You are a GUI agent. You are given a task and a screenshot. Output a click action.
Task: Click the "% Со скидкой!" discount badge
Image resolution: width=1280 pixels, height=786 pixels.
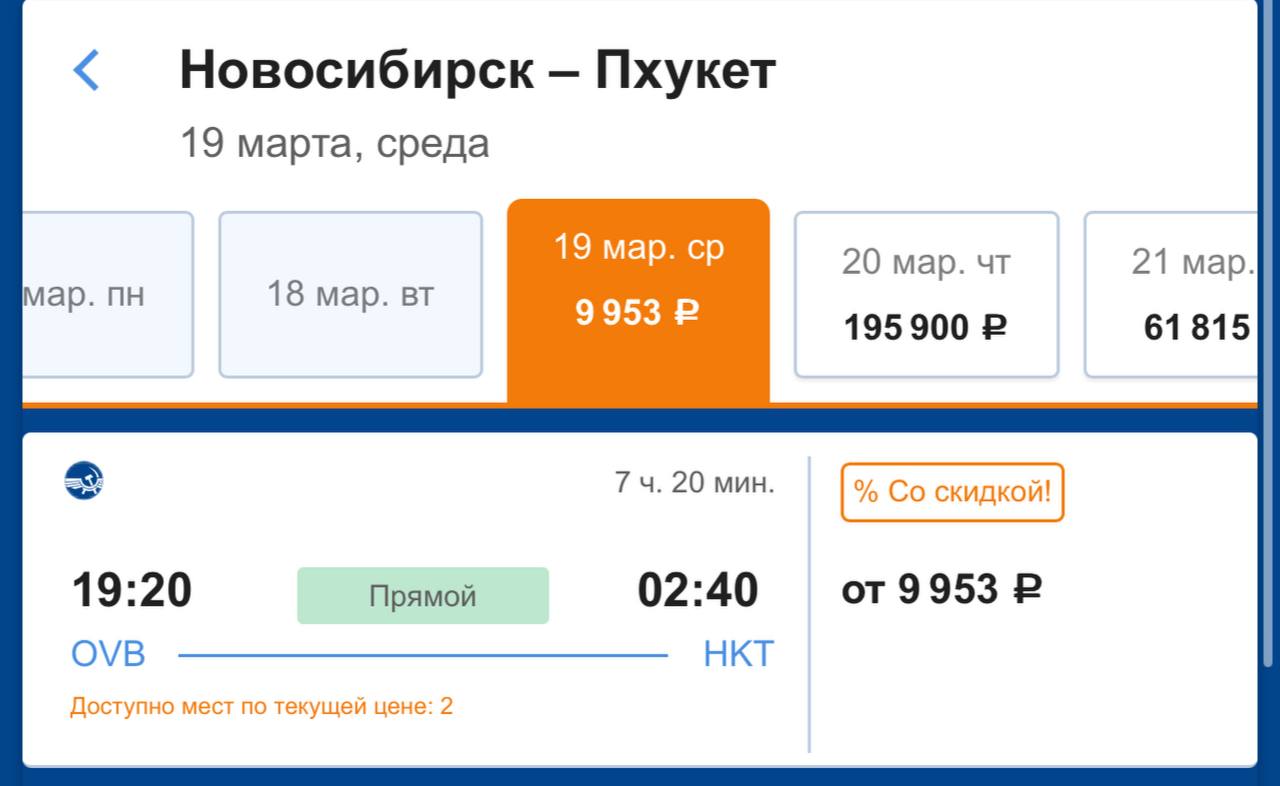pyautogui.click(x=952, y=492)
